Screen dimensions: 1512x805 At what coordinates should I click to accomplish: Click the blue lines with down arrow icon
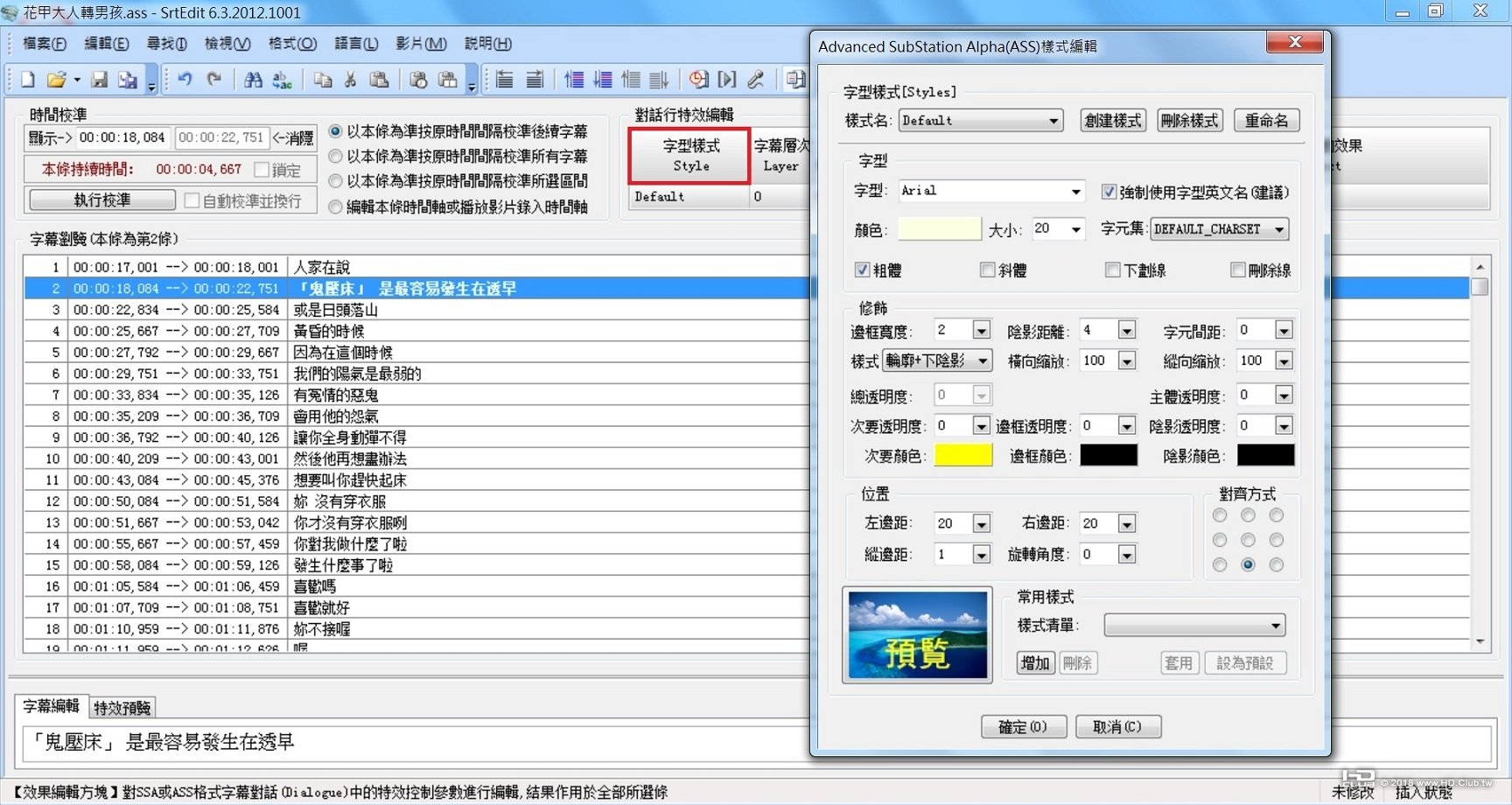603,80
